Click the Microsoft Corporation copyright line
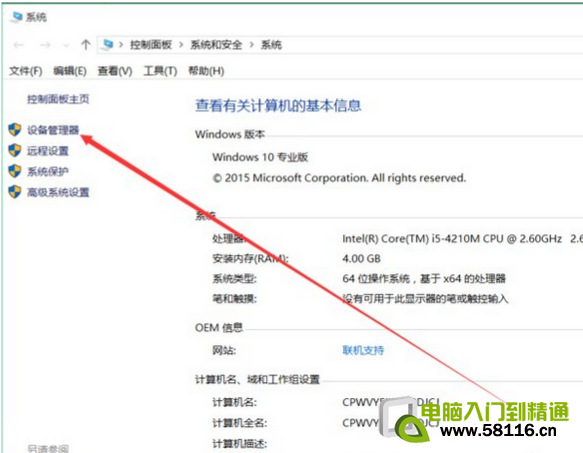This screenshot has height=453, width=583. pyautogui.click(x=339, y=178)
